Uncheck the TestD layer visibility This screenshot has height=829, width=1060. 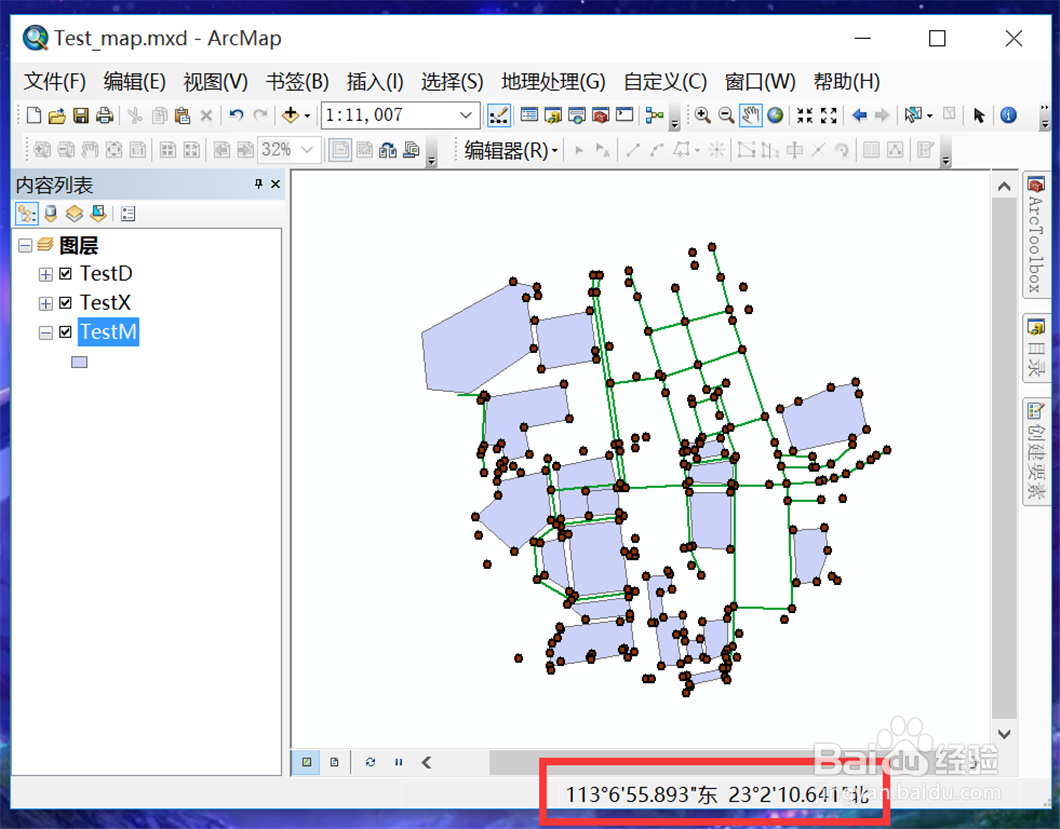pos(65,273)
